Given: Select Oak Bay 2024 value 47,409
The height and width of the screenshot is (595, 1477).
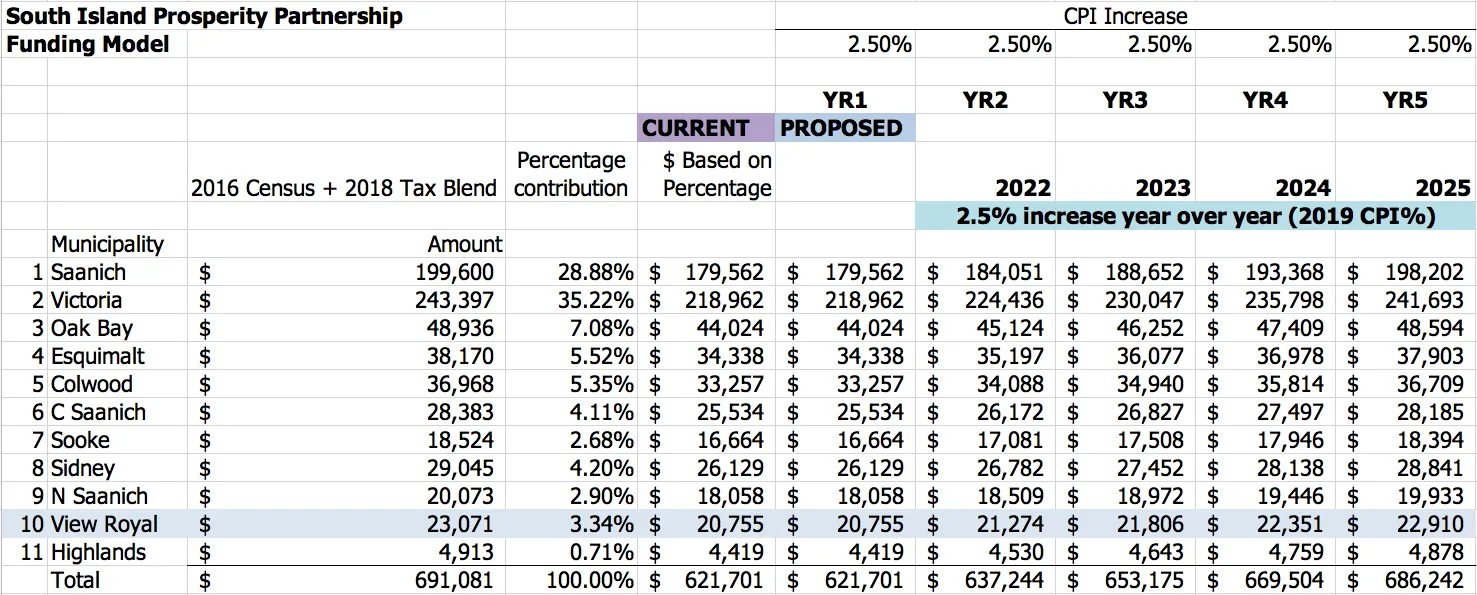Looking at the screenshot, I should click(x=1290, y=328).
